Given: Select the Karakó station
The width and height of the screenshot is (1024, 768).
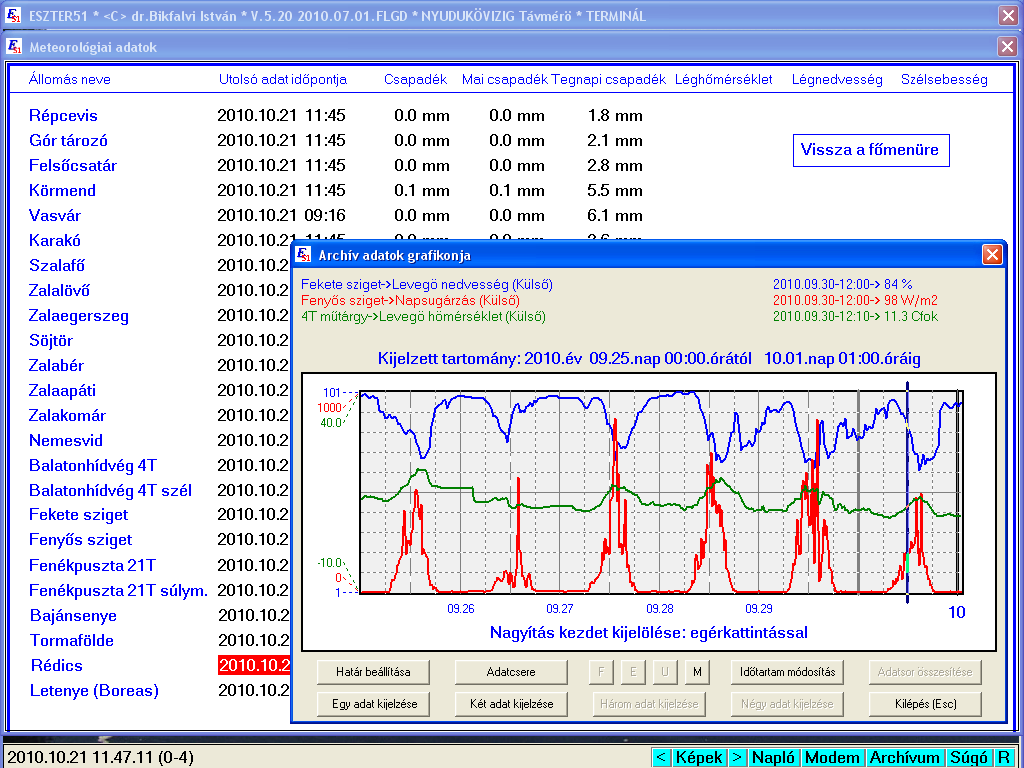Looking at the screenshot, I should click(54, 240).
